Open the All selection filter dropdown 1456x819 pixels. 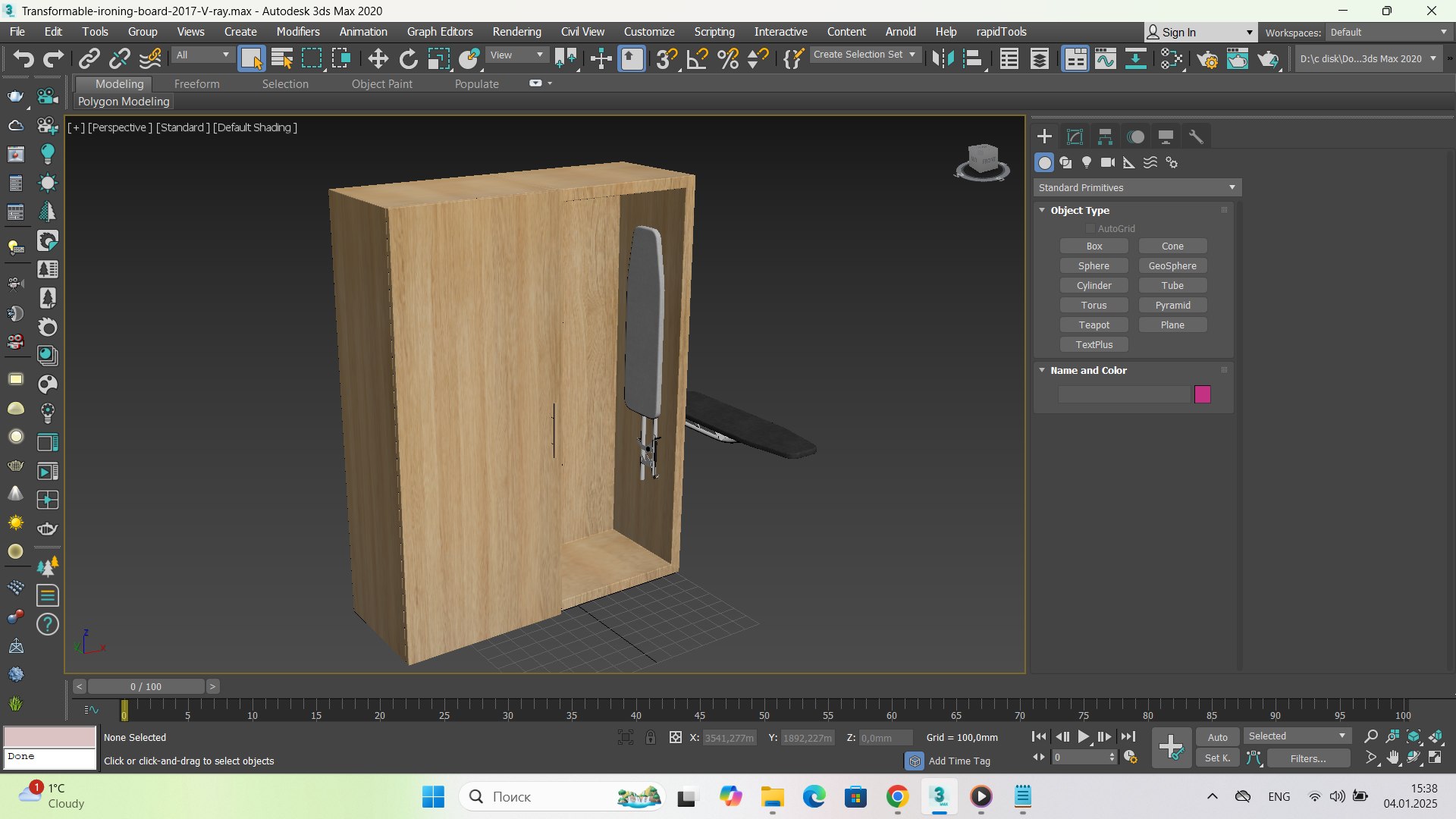[202, 55]
